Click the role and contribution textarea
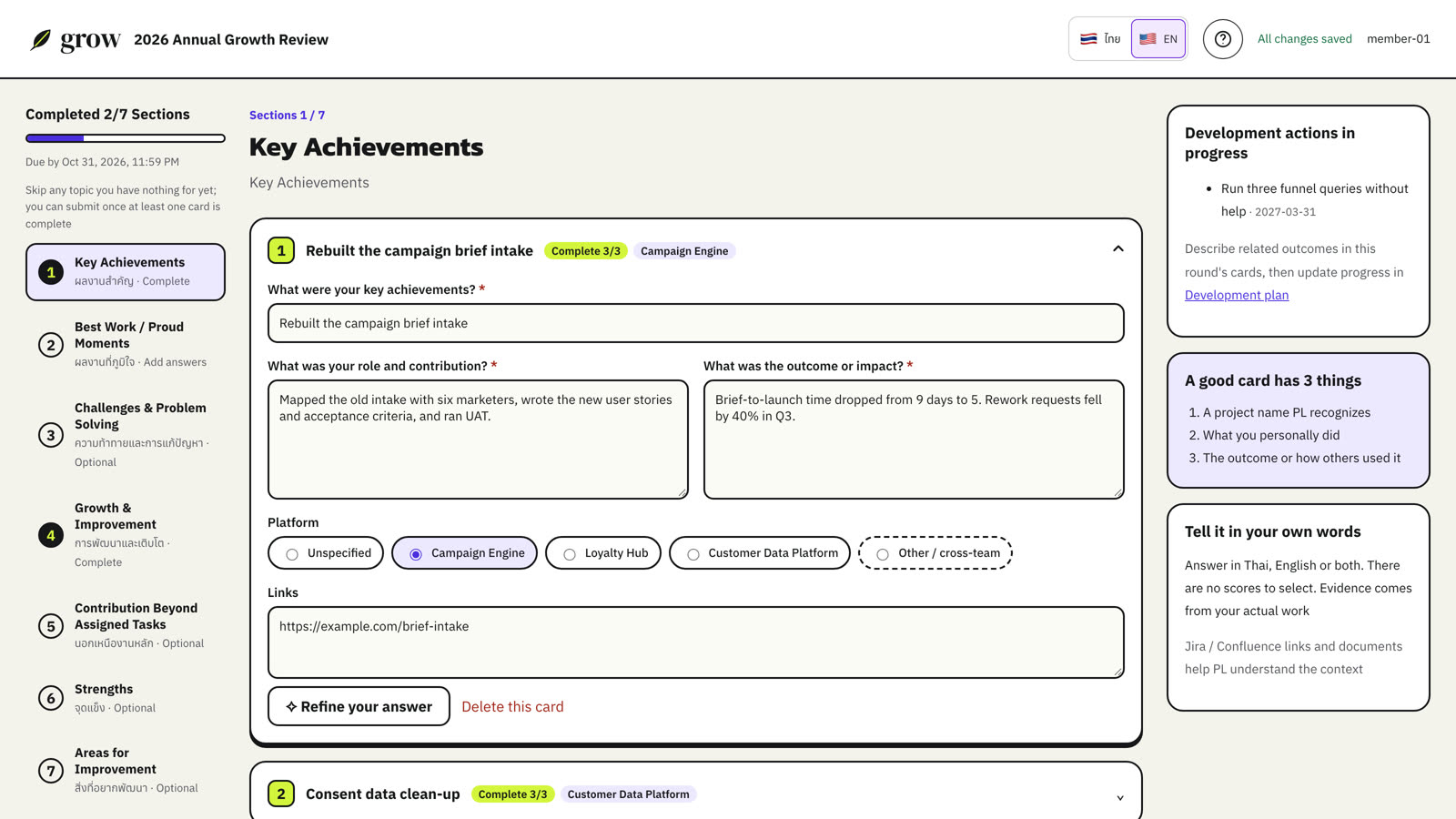This screenshot has width=1456, height=819. pos(478,440)
